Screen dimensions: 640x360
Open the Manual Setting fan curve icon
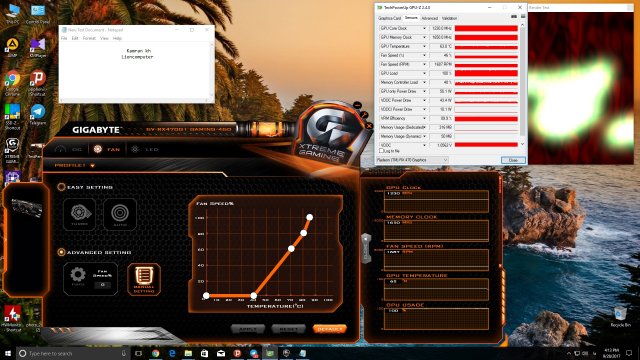tap(144, 280)
